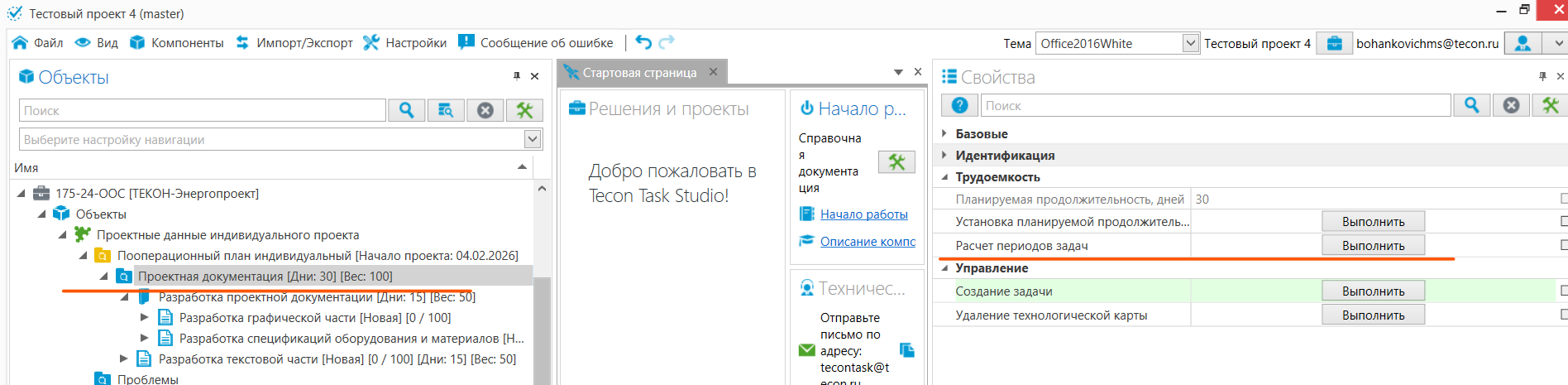The height and width of the screenshot is (385, 1568).
Task: Collapse the Трудоемкость property group
Action: pyautogui.click(x=944, y=177)
